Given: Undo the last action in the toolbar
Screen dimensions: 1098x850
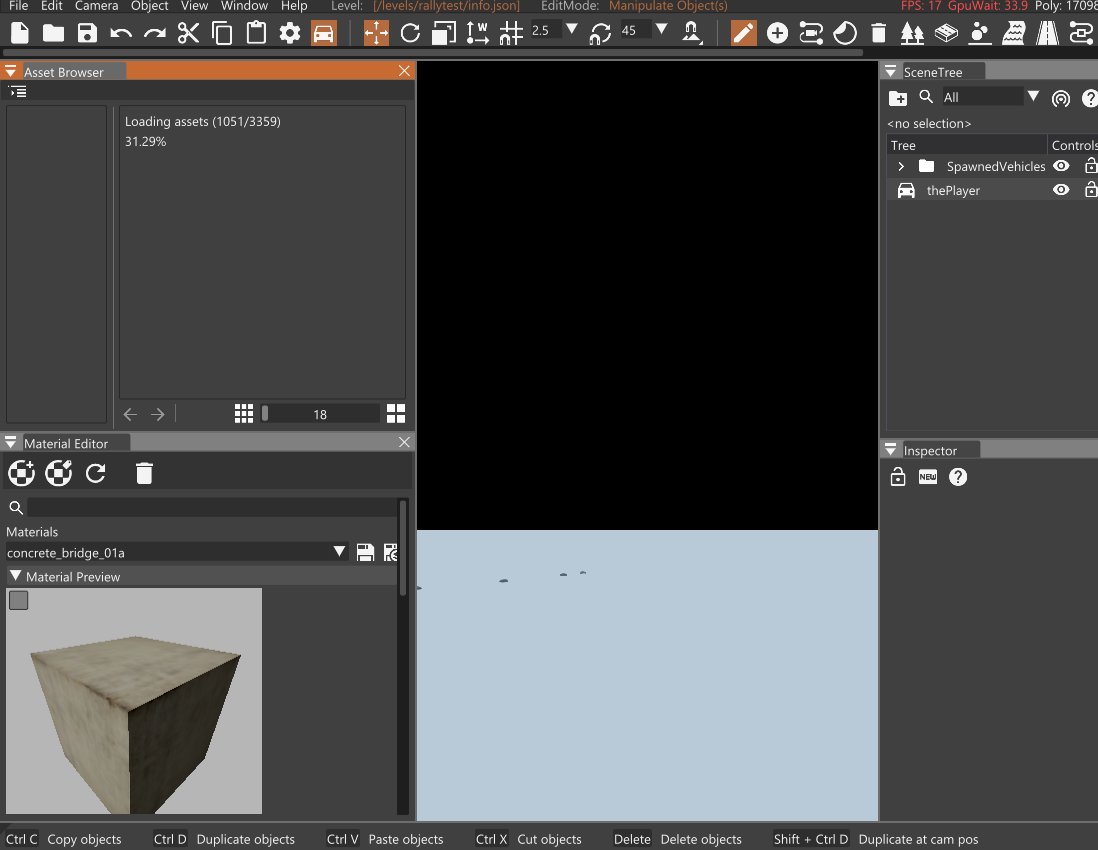Looking at the screenshot, I should click(120, 33).
